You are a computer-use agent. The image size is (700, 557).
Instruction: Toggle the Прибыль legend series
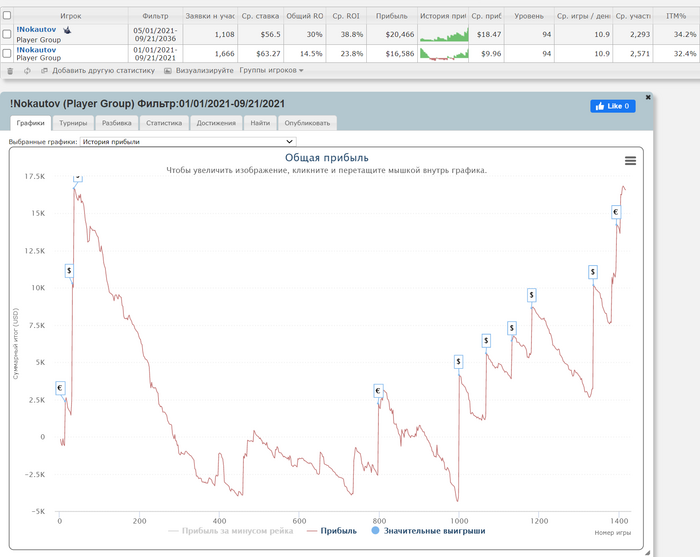(x=332, y=531)
